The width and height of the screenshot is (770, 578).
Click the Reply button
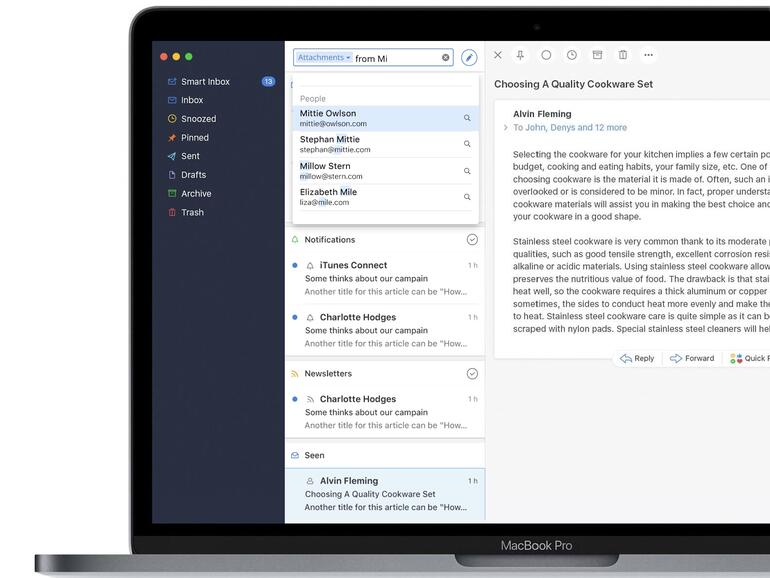click(x=637, y=358)
